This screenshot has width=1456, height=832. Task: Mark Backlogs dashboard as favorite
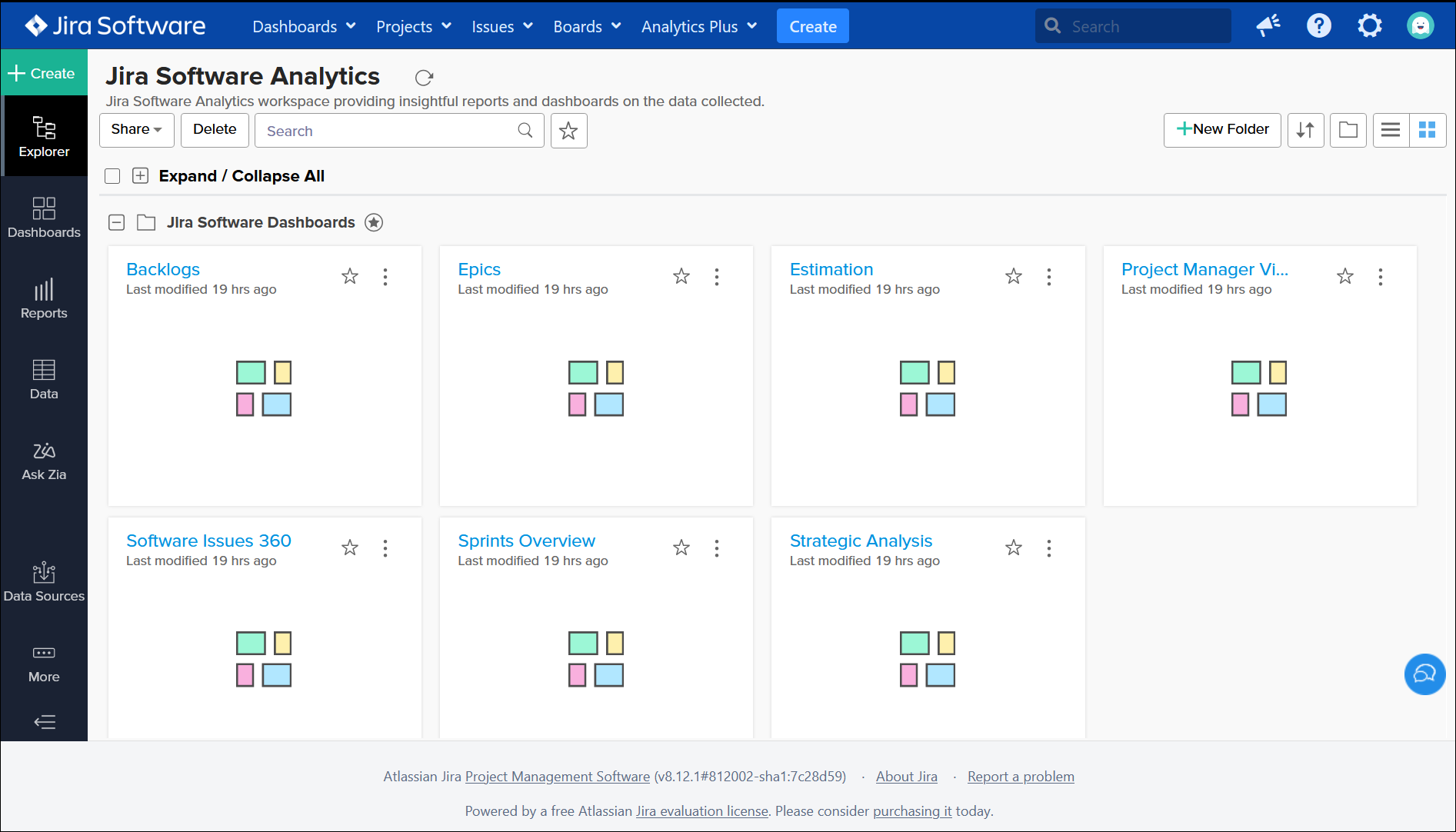pos(350,276)
